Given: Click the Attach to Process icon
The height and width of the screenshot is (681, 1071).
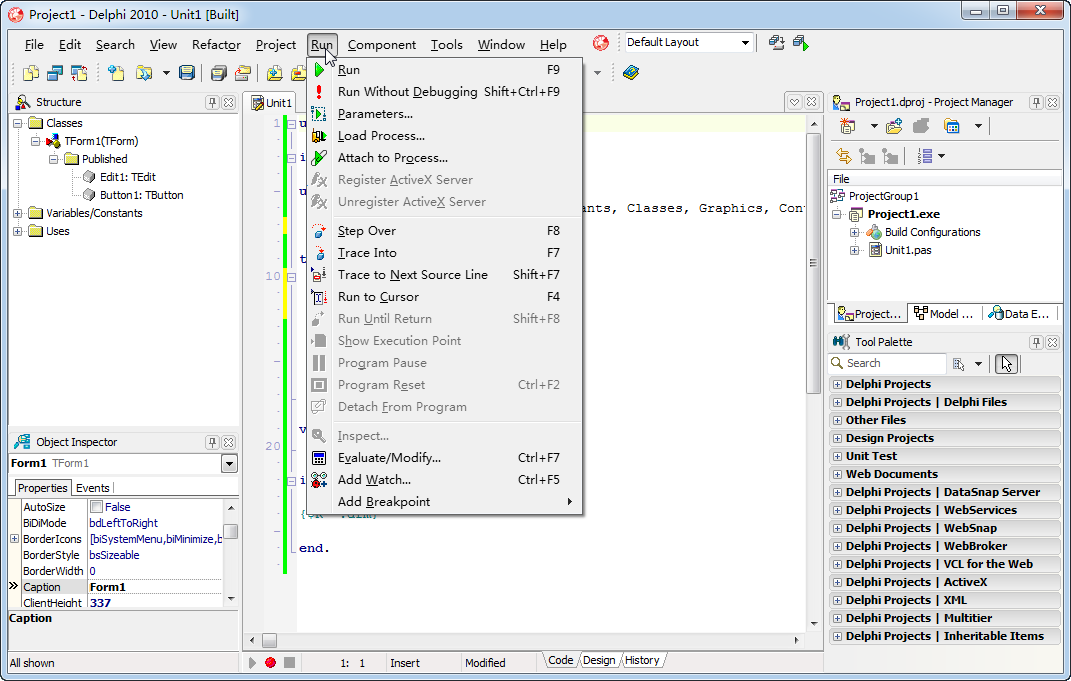Looking at the screenshot, I should tap(319, 158).
